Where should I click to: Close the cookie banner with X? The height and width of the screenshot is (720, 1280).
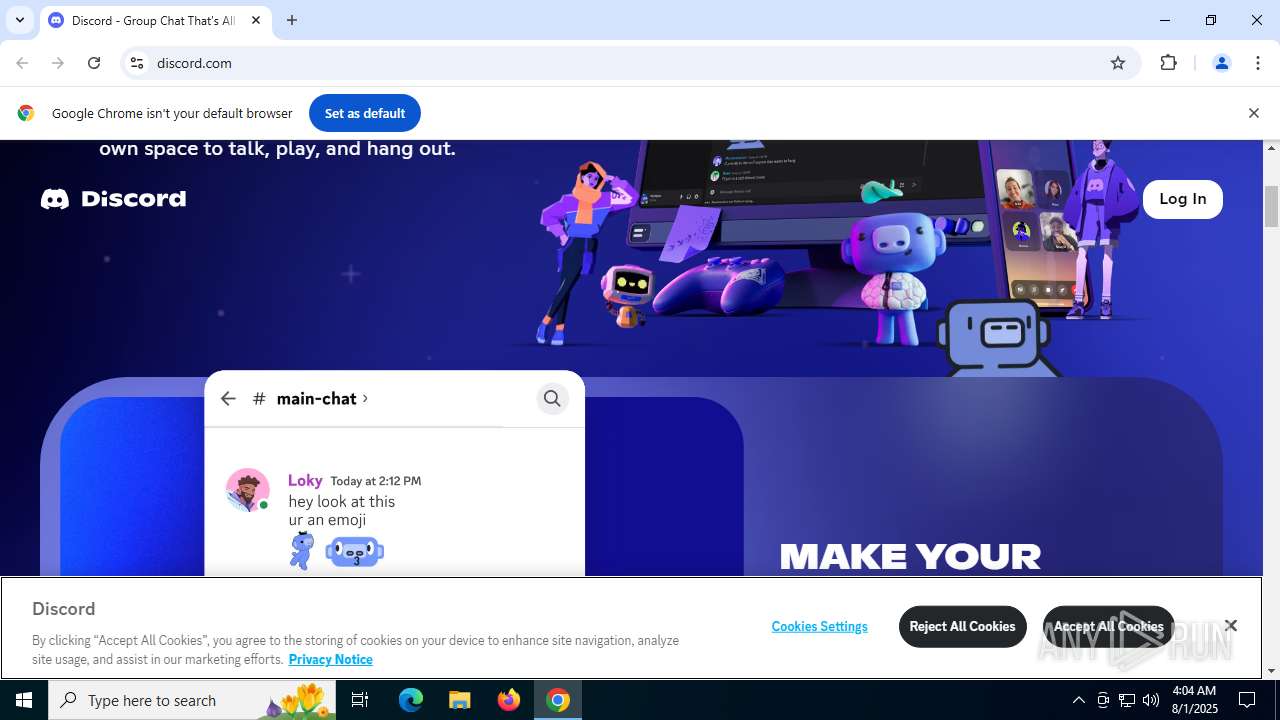pos(1231,626)
